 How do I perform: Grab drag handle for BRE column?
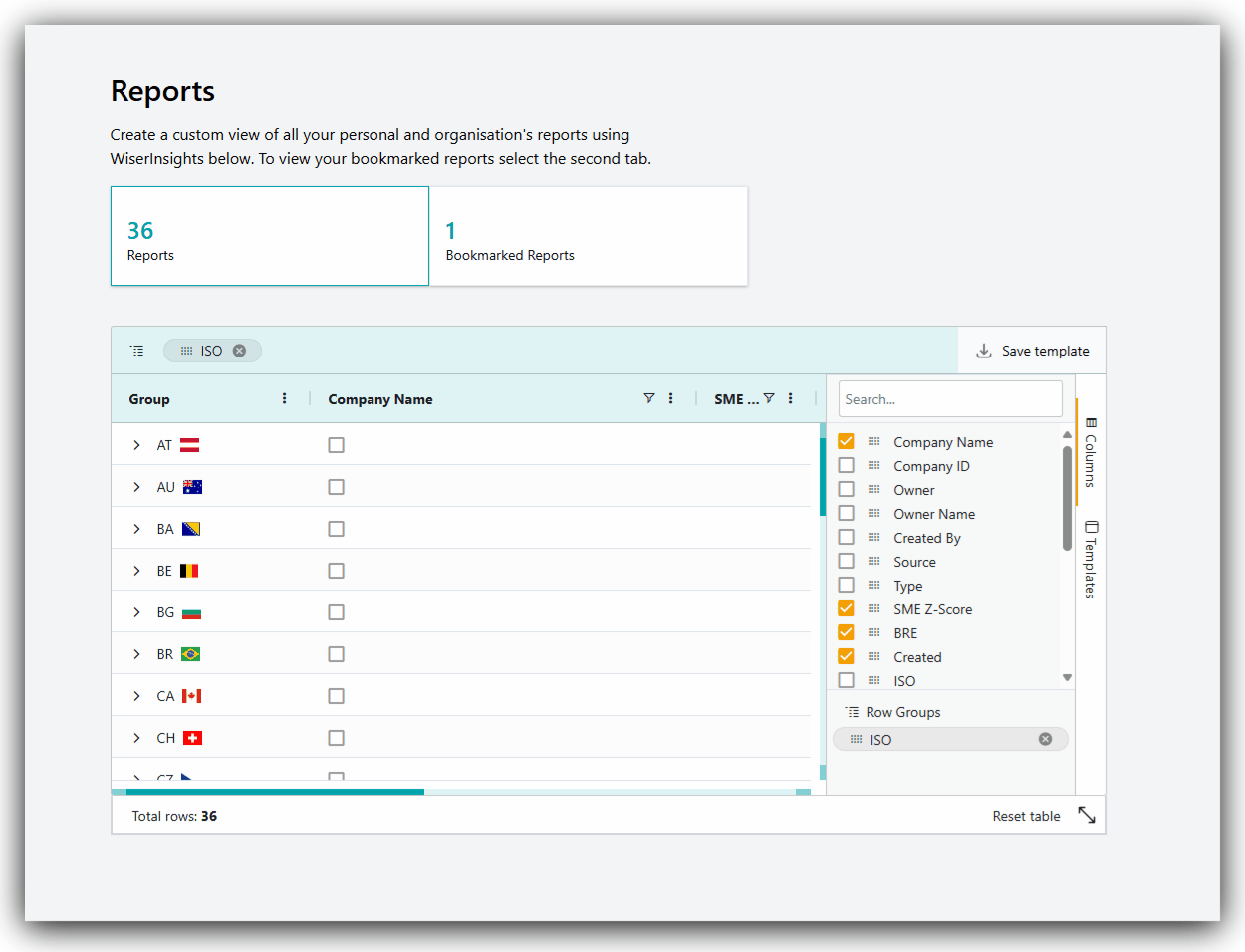(873, 632)
